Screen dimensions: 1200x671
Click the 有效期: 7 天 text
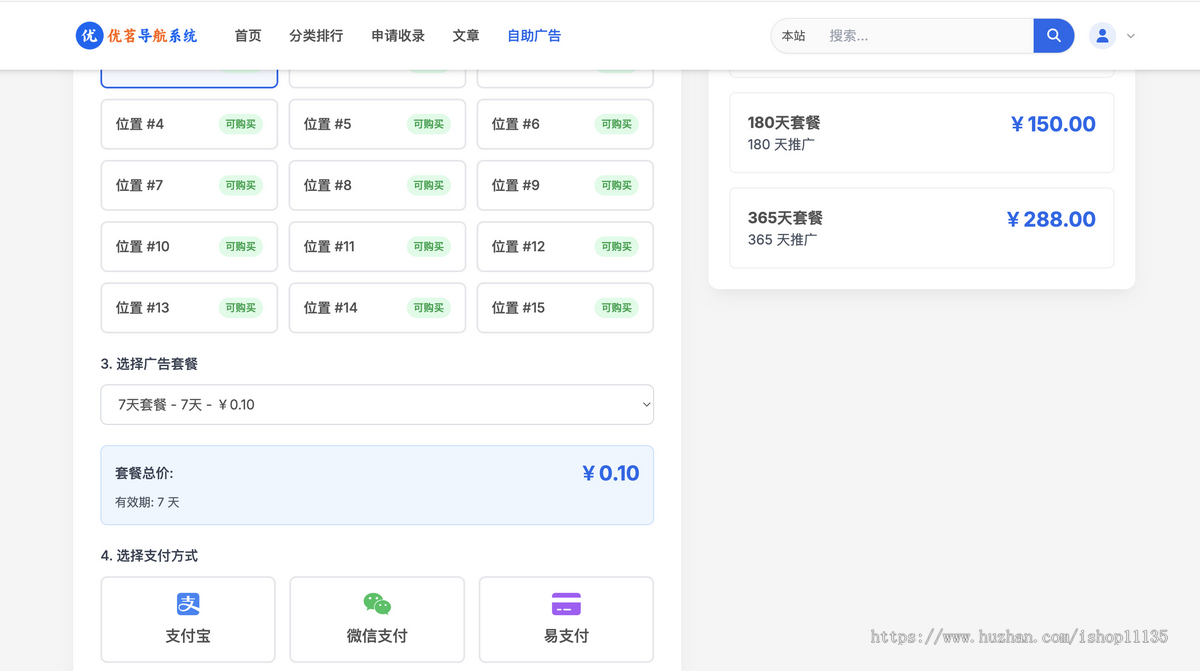147,502
